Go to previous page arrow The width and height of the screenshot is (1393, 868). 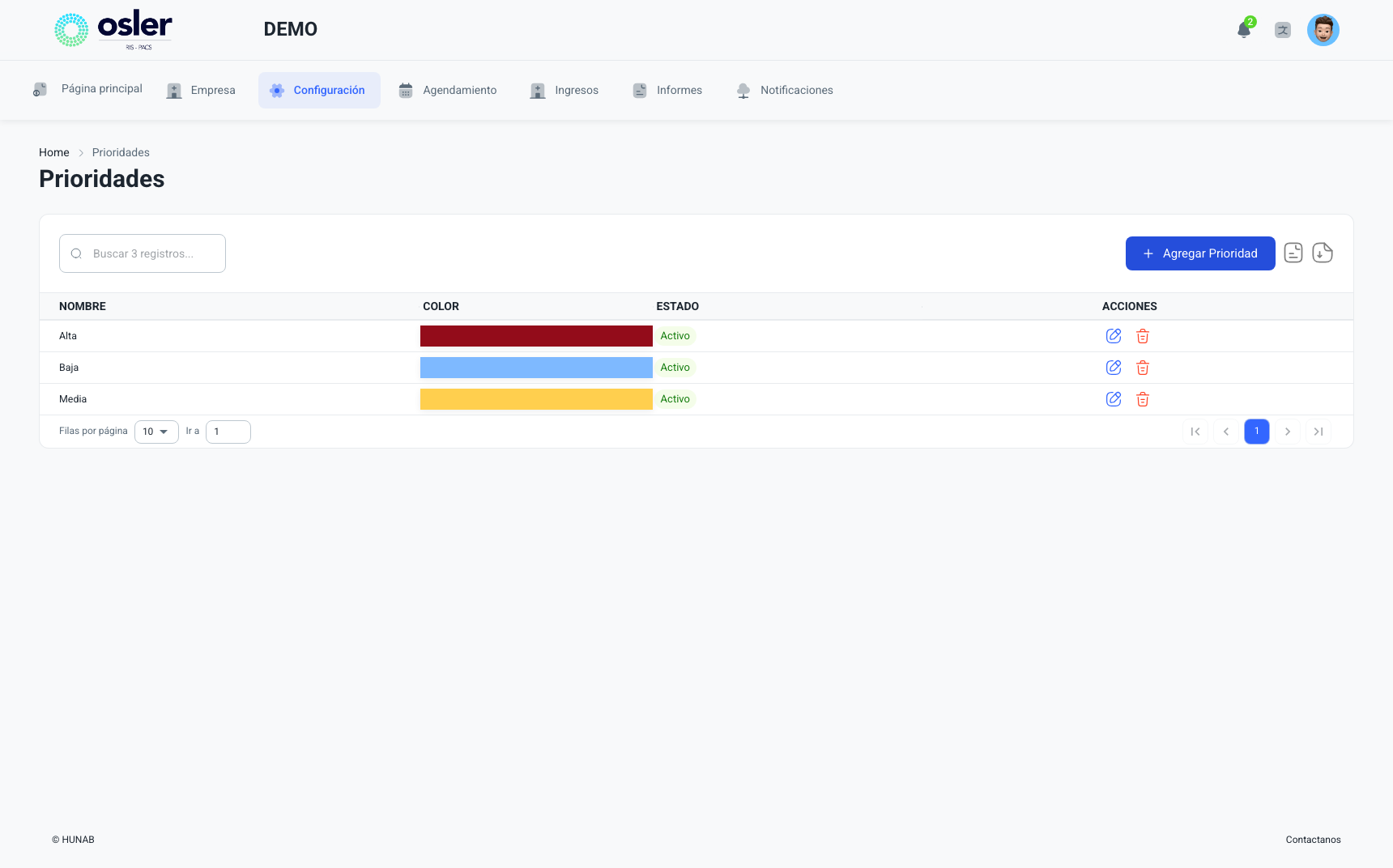coord(1226,432)
